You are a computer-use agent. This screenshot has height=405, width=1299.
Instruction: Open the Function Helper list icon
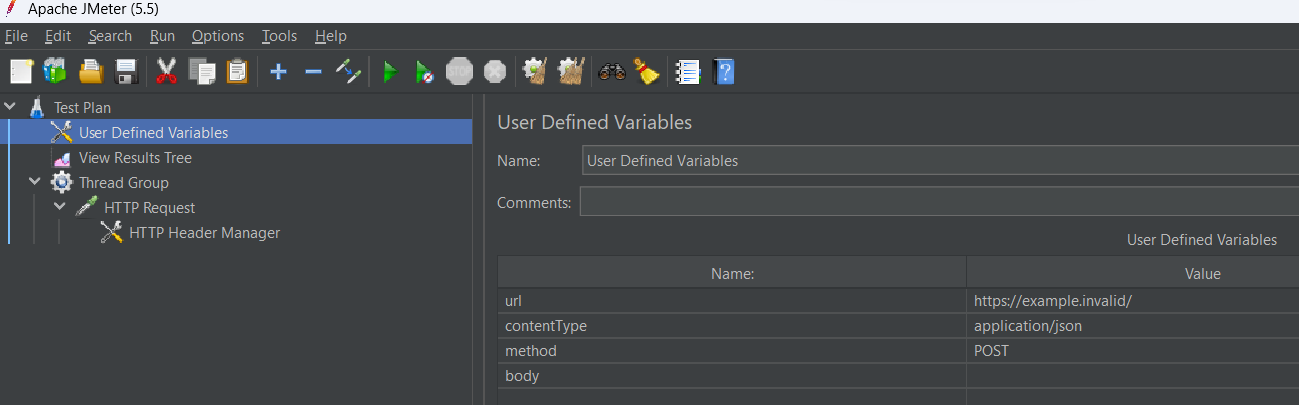point(686,72)
